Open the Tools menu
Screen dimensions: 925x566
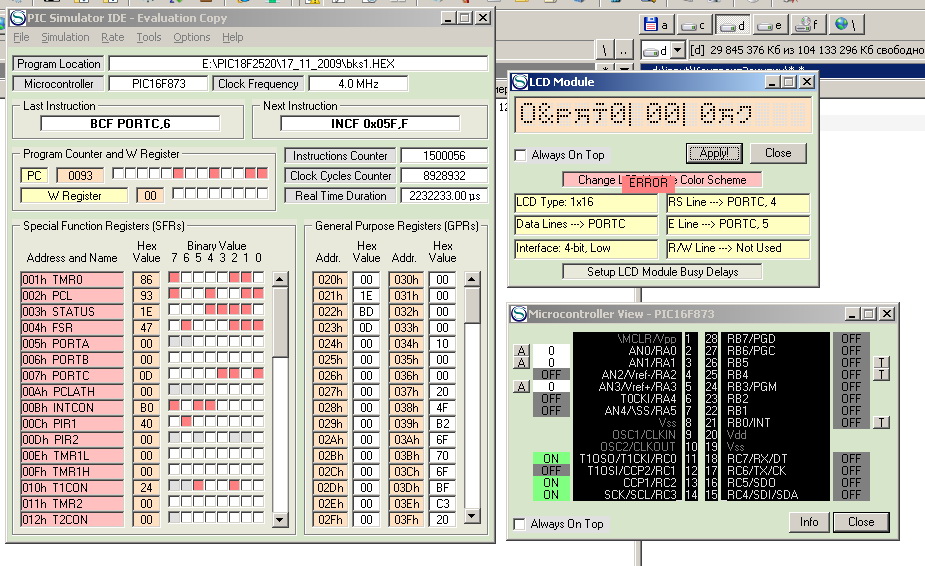pos(149,37)
